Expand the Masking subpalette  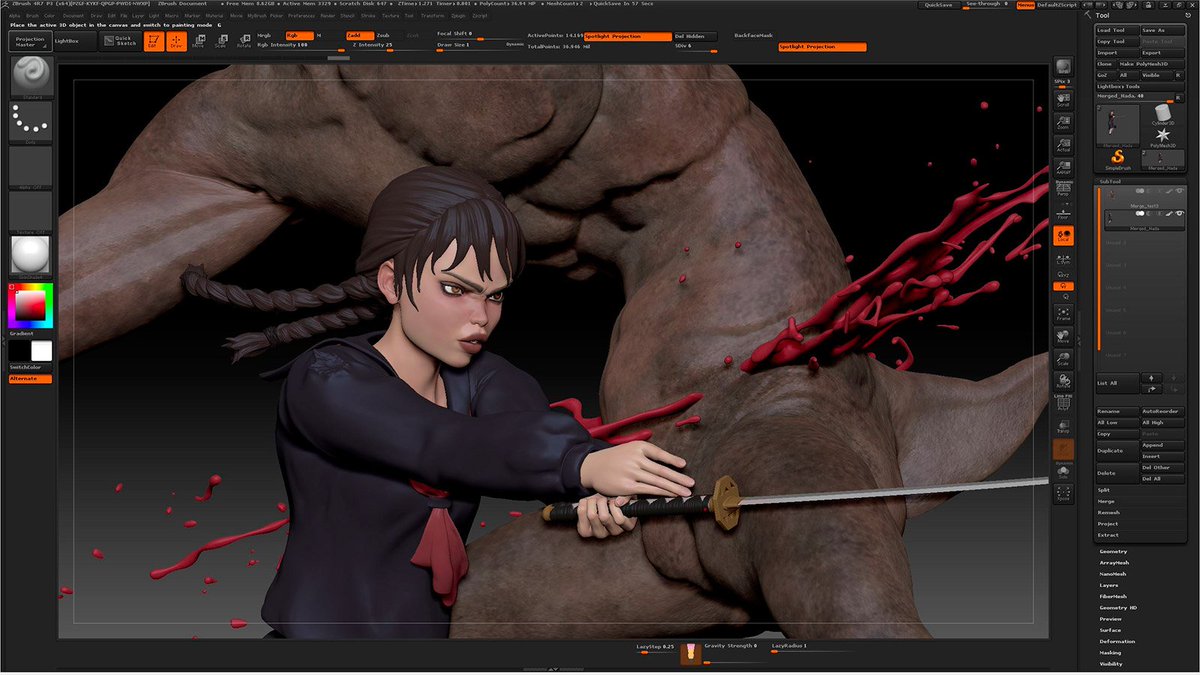[x=1111, y=652]
